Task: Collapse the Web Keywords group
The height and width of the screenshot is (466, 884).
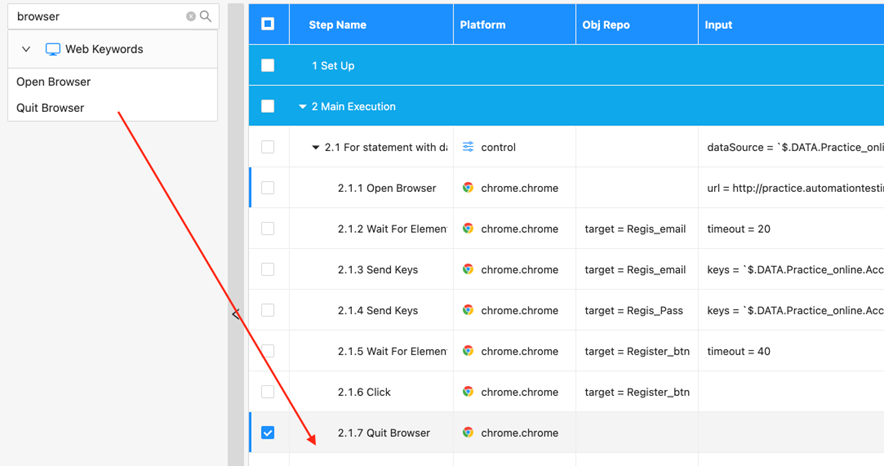Action: [x=26, y=49]
